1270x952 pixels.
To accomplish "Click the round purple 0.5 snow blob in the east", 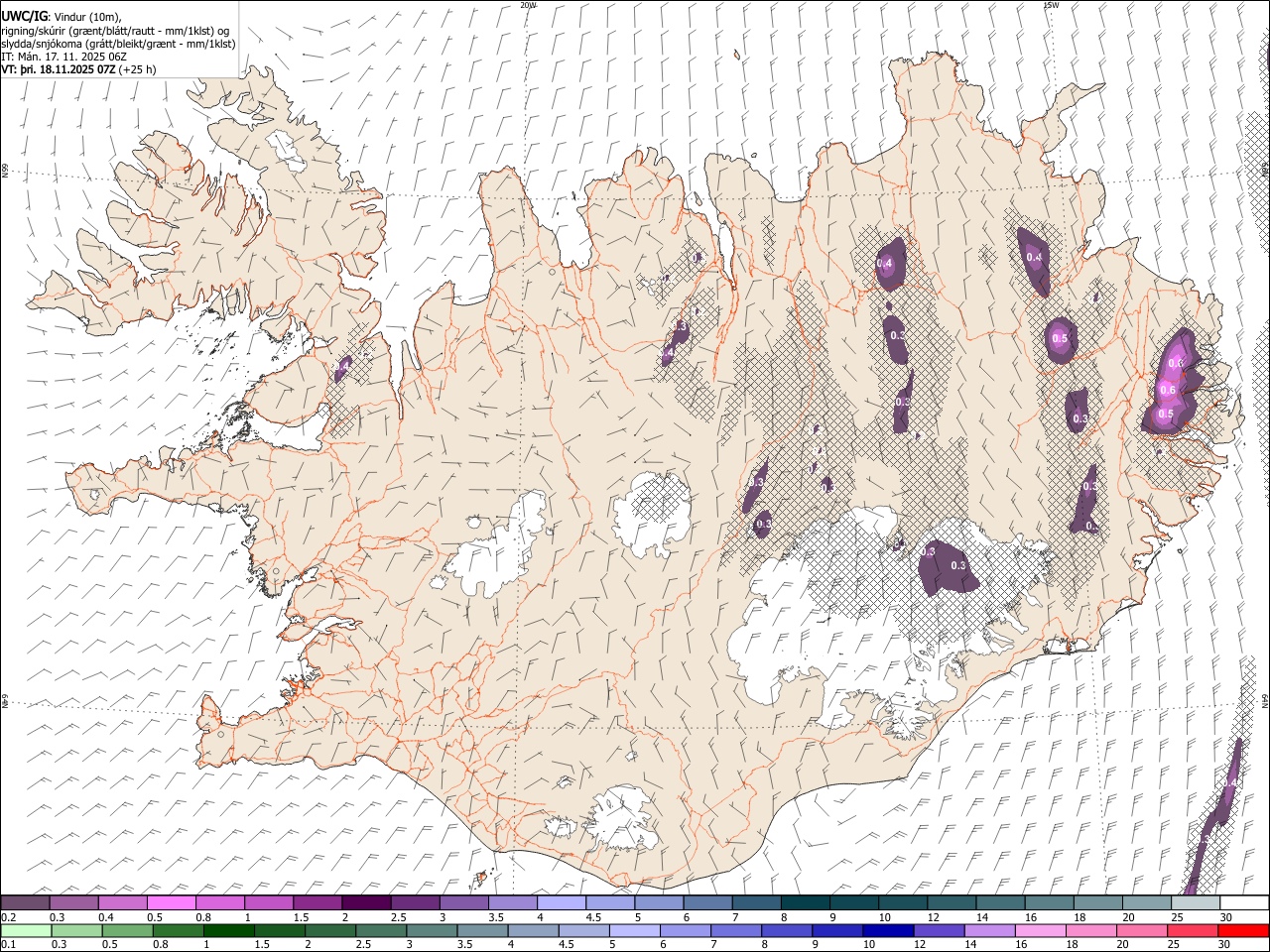I will (x=1060, y=339).
